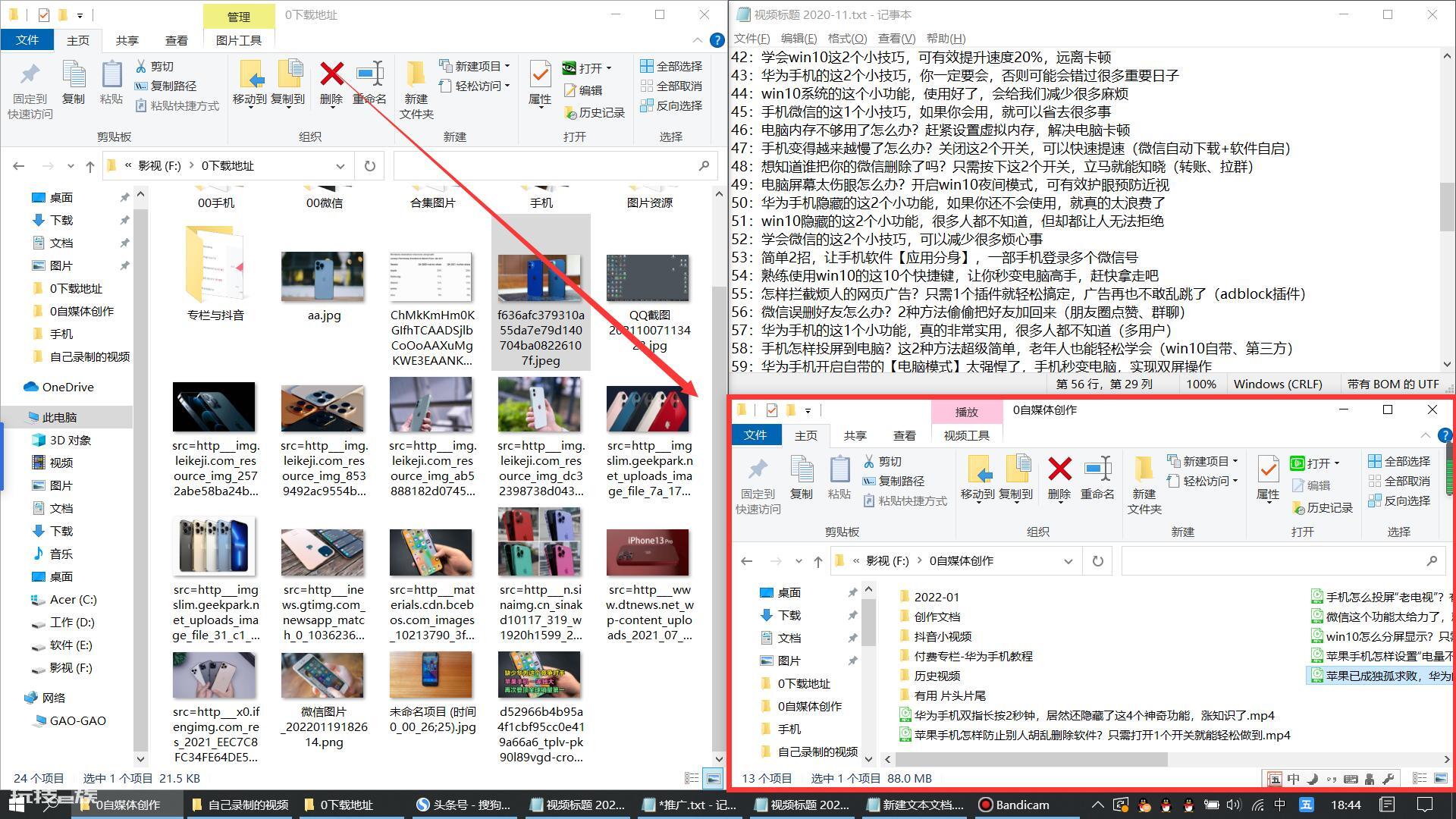This screenshot has width=1456, height=819.
Task: Click the 重命名 icon in the 0自媒体创作 window
Action: [1097, 469]
